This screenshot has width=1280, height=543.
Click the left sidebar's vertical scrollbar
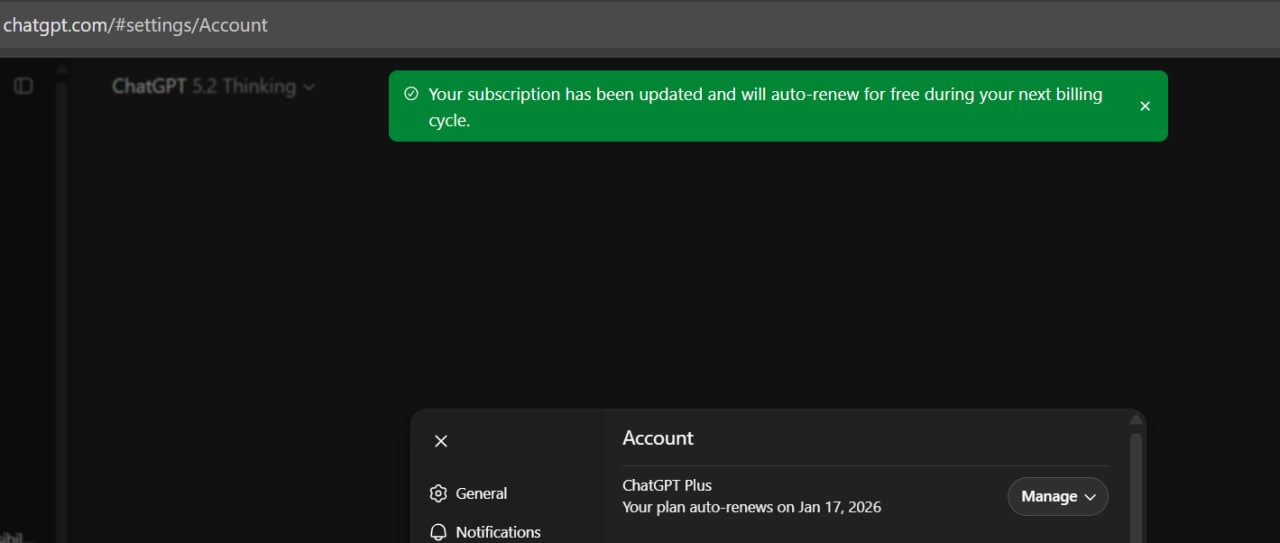(x=61, y=300)
